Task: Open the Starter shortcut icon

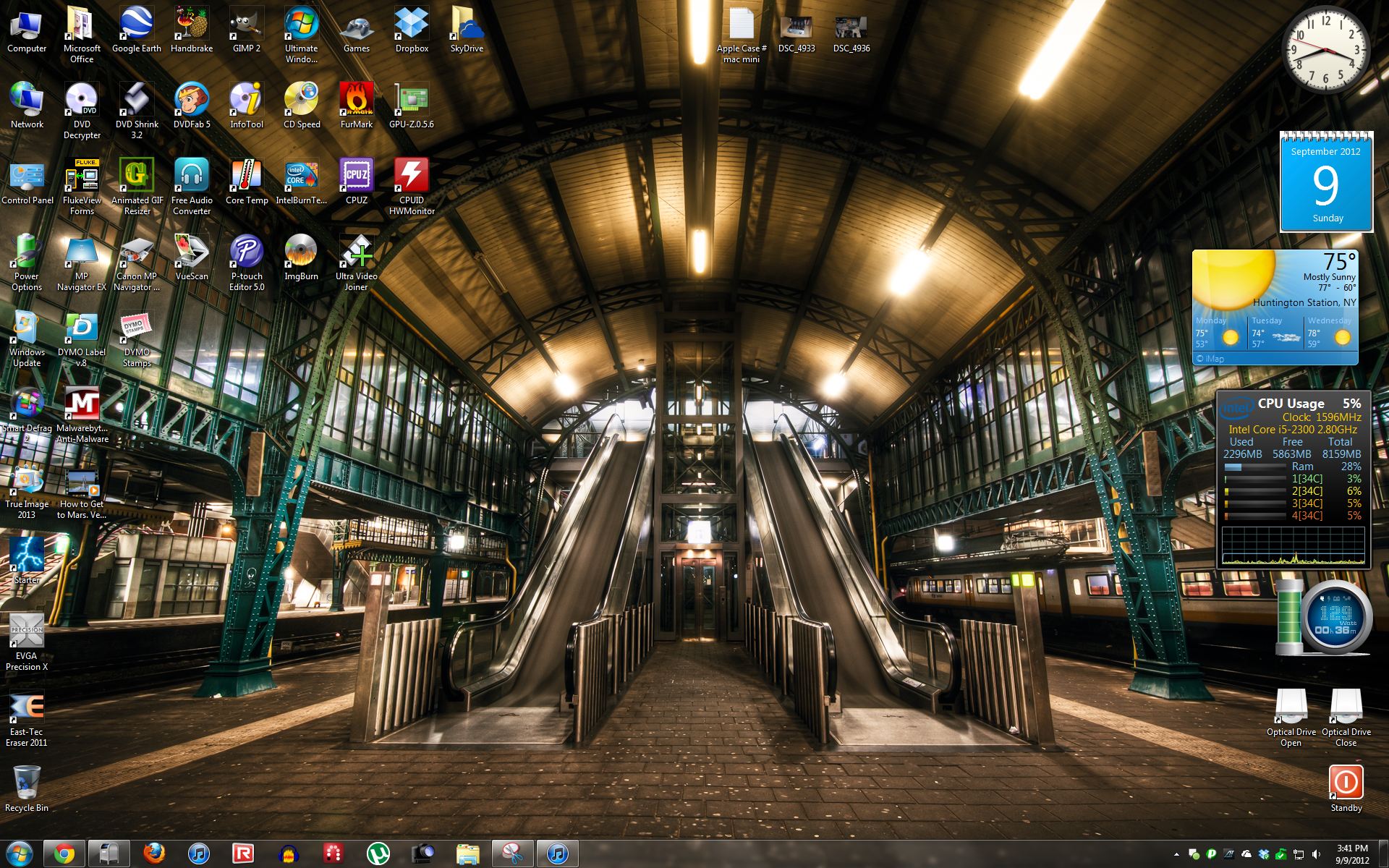Action: coord(27,561)
